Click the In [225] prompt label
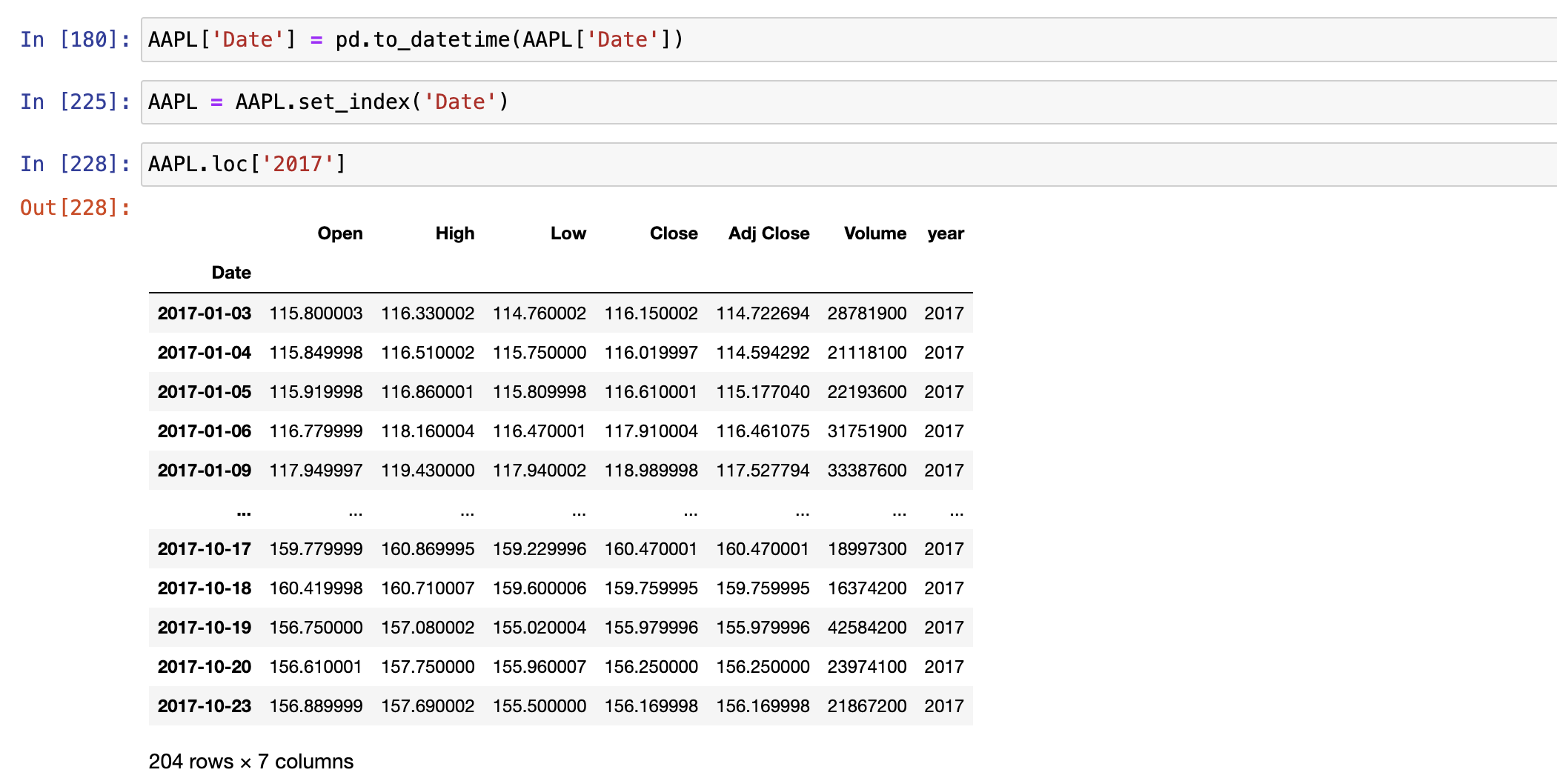The height and width of the screenshot is (784, 1557). [x=75, y=102]
